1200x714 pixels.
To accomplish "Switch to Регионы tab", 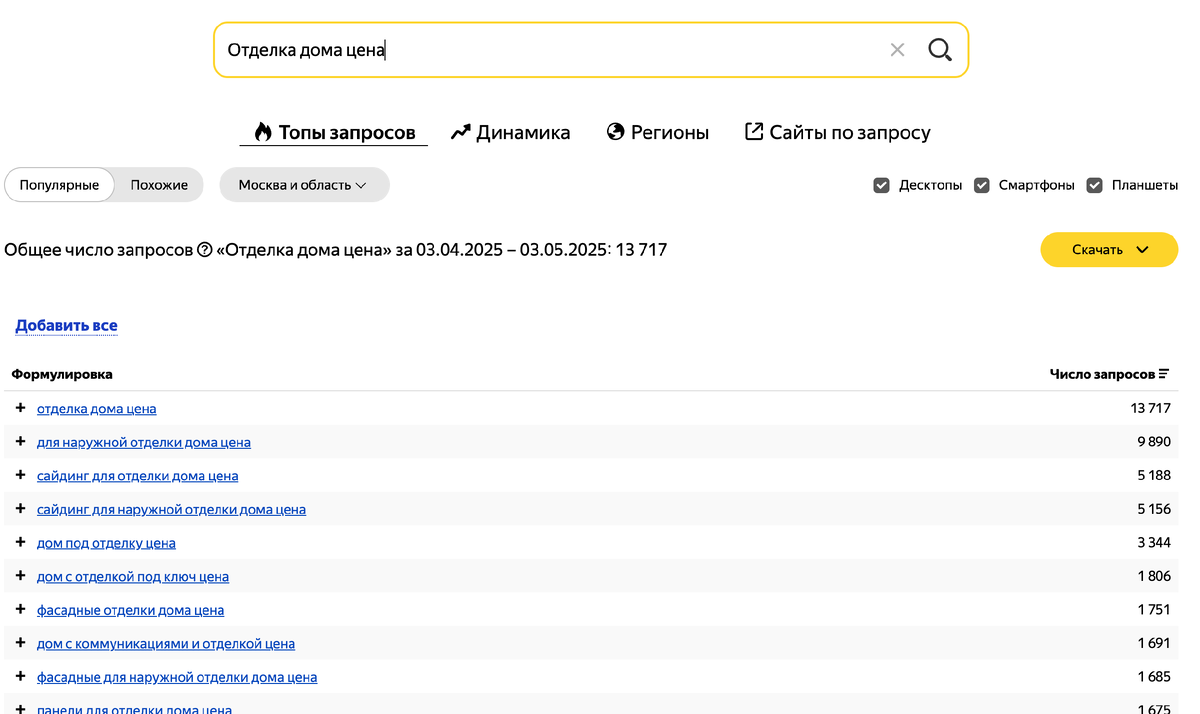I will tap(657, 132).
